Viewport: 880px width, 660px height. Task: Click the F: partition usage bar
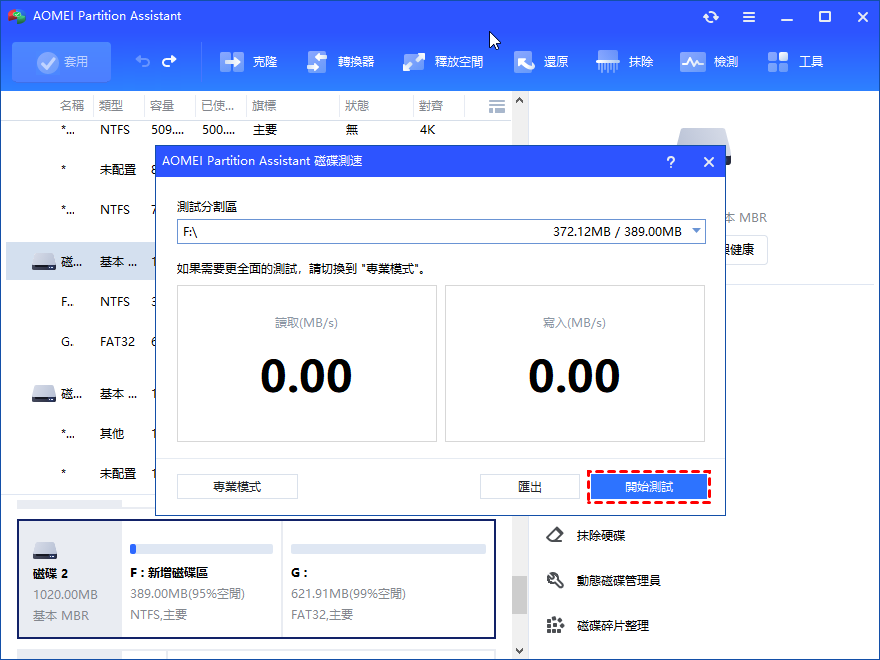201,549
